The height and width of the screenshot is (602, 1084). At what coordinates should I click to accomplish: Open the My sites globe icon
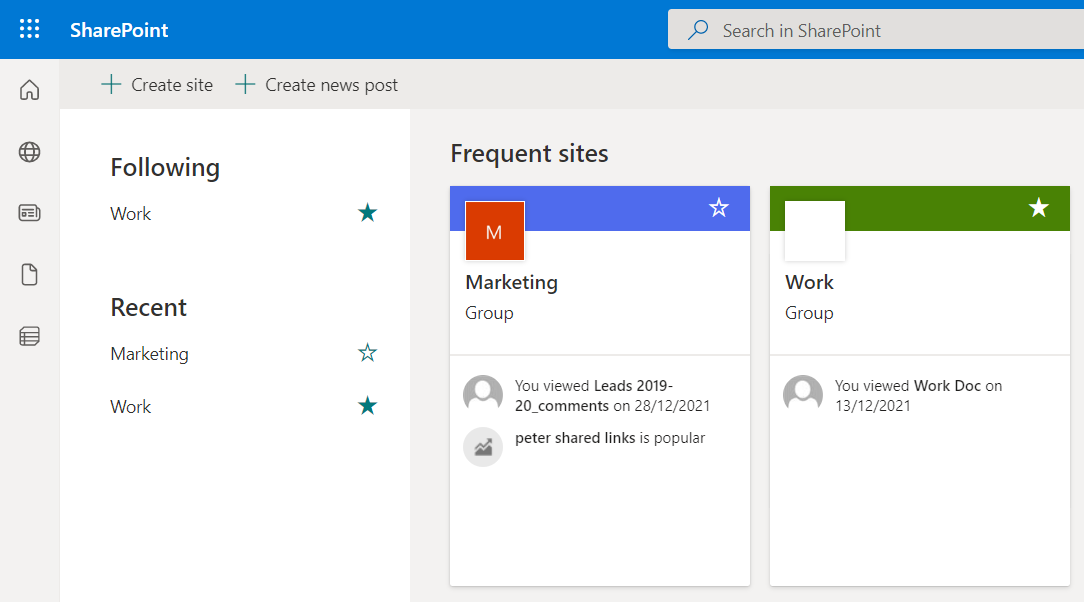(29, 151)
